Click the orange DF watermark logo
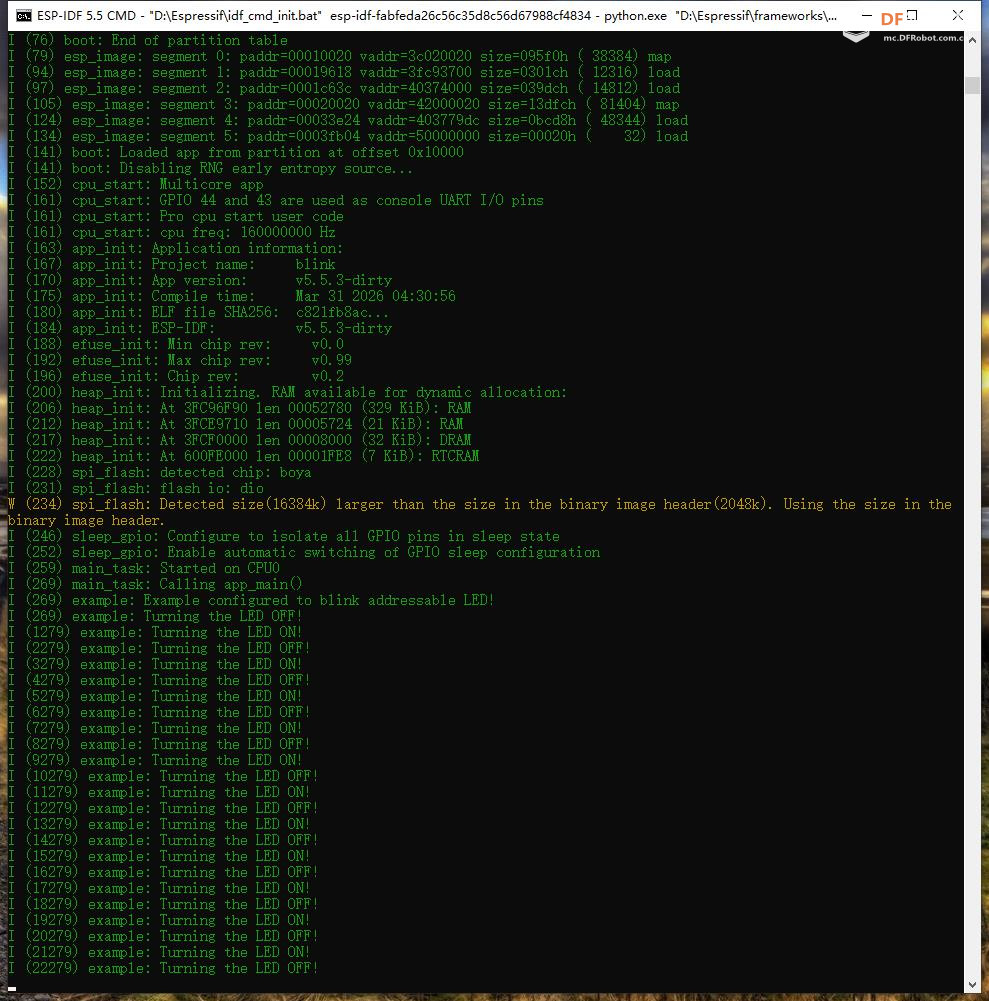989x1001 pixels. pyautogui.click(x=891, y=19)
